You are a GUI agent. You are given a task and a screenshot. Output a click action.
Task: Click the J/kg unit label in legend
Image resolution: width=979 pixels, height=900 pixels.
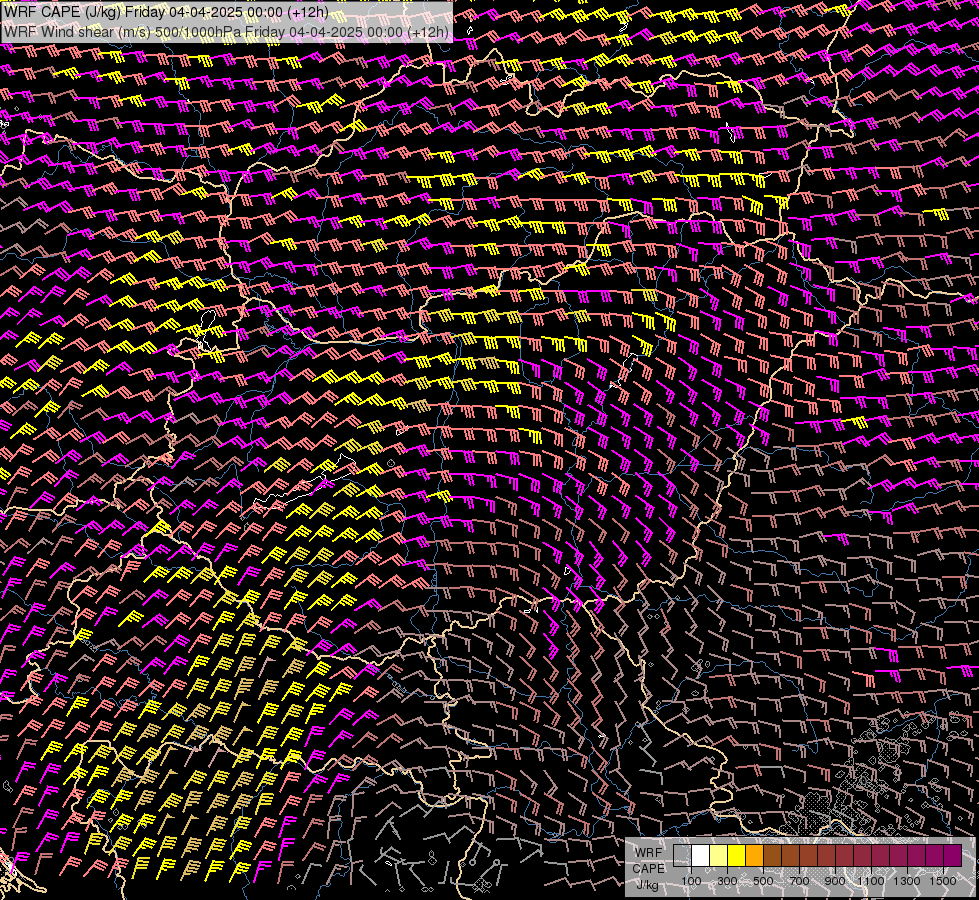pos(648,884)
